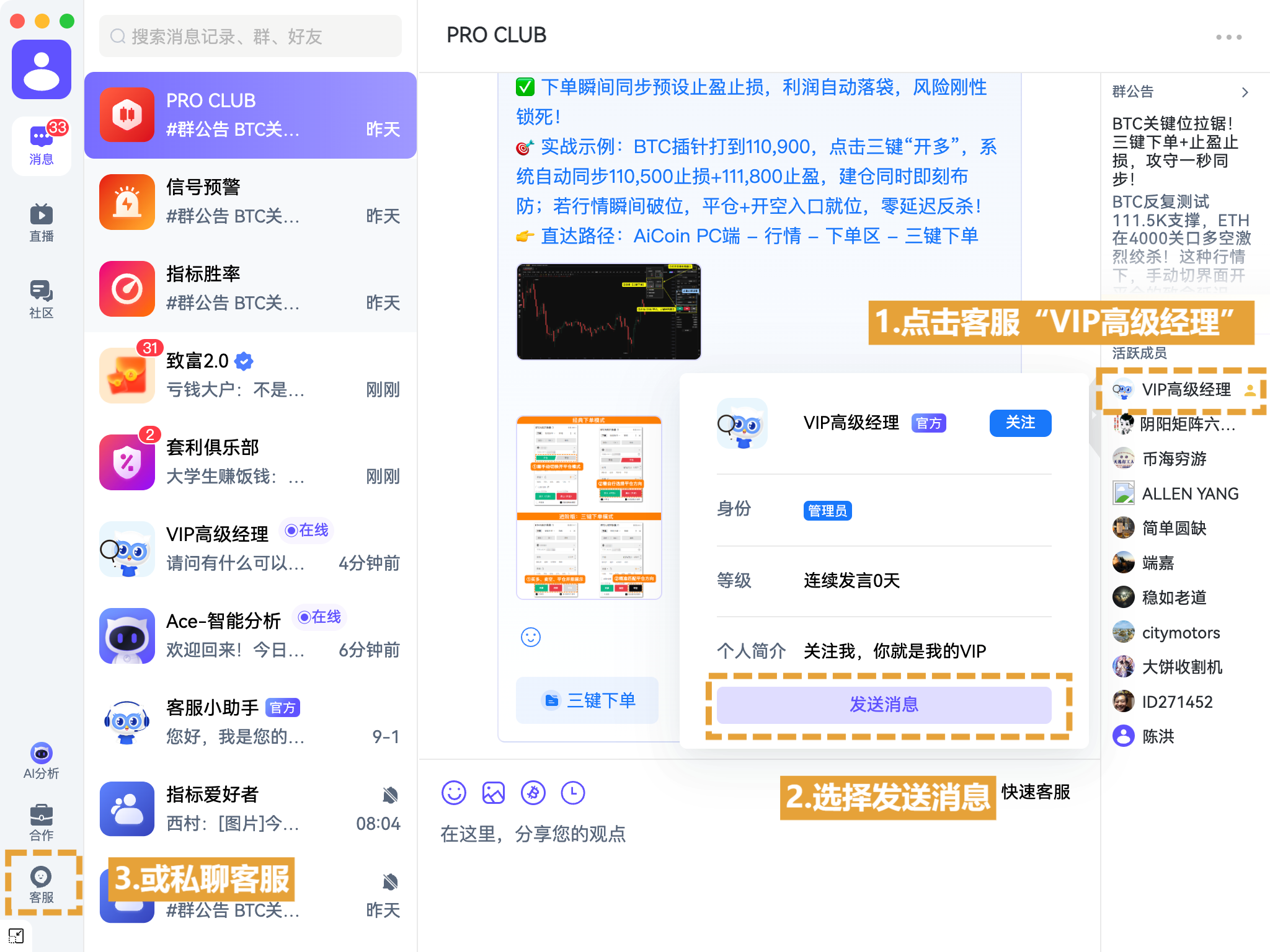Expand the 群公告 announcement panel
The height and width of the screenshot is (952, 1270).
(1246, 92)
